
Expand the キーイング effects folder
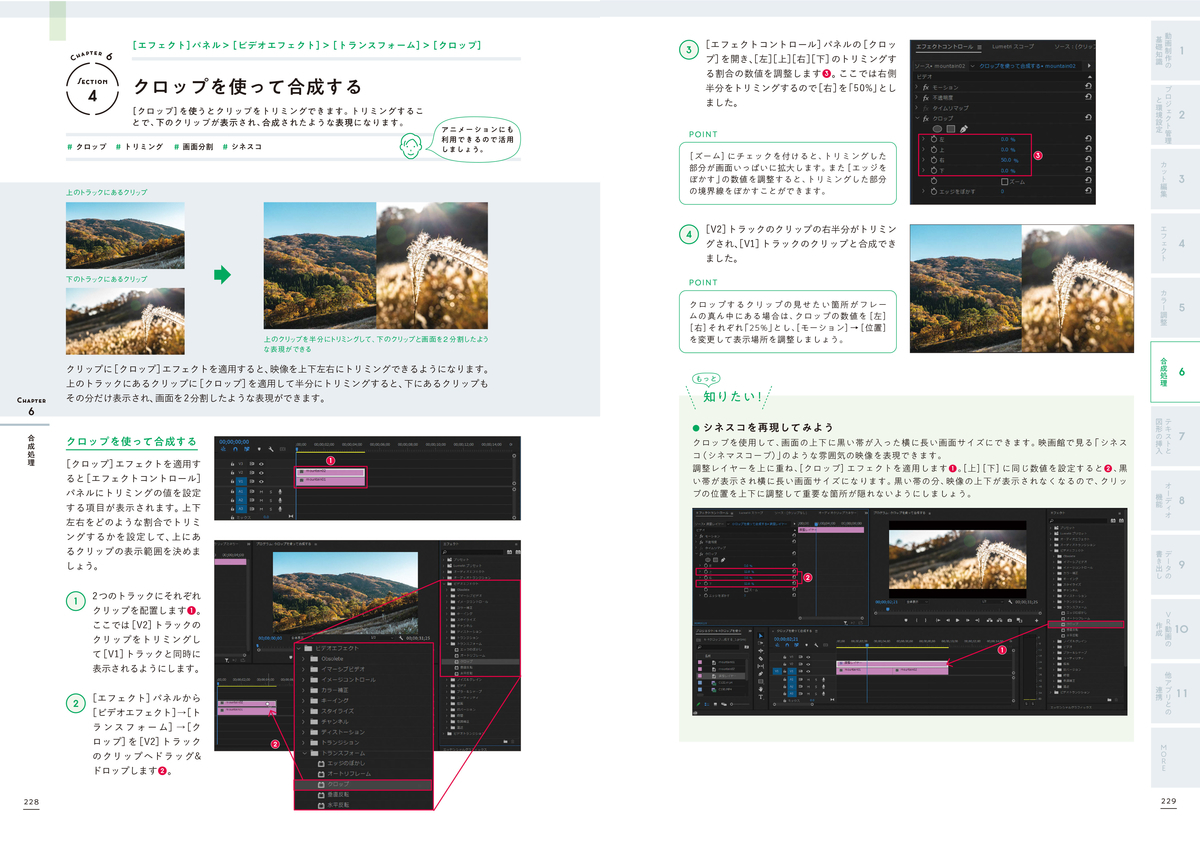point(303,700)
